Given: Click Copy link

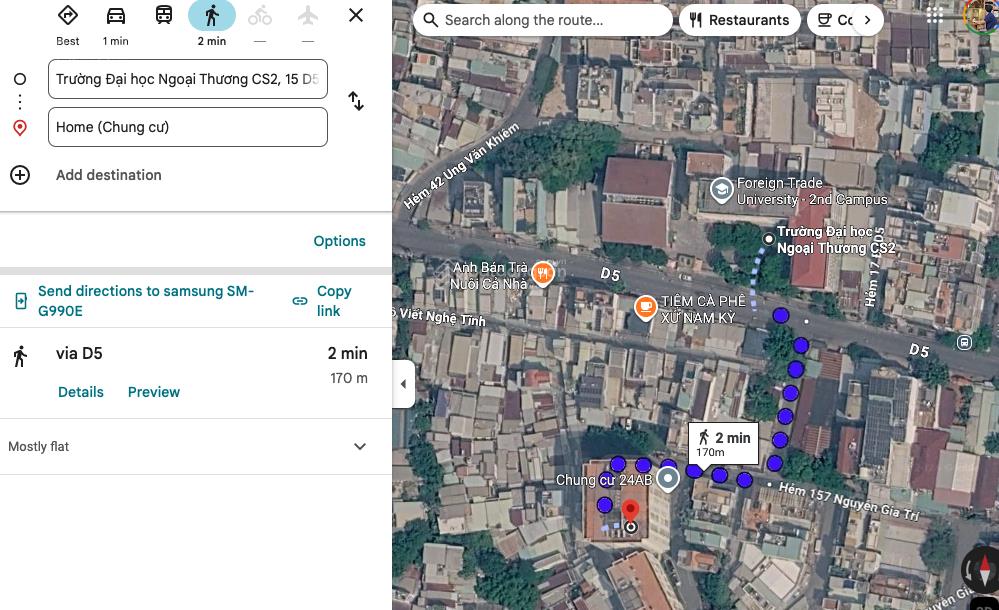Looking at the screenshot, I should [x=334, y=301].
